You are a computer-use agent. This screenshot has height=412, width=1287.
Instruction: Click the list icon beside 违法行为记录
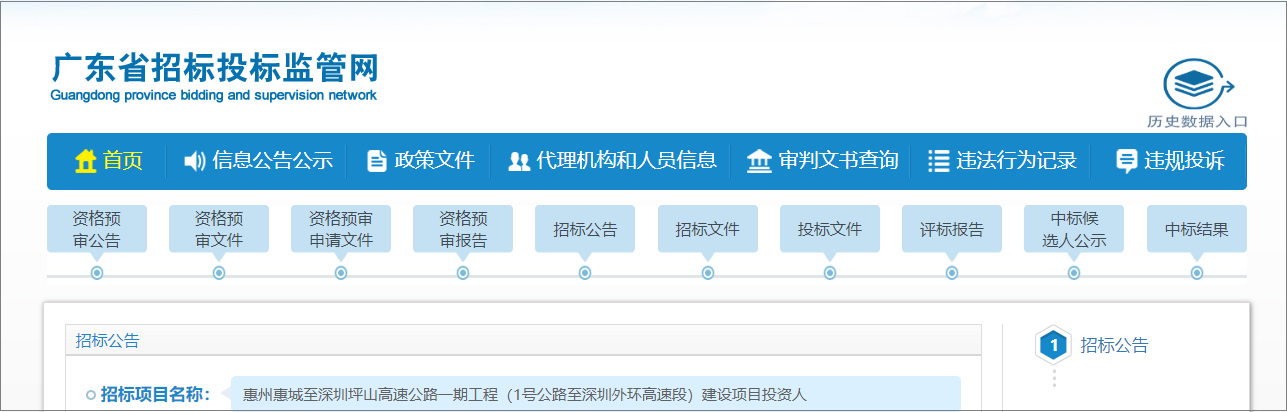[938, 161]
